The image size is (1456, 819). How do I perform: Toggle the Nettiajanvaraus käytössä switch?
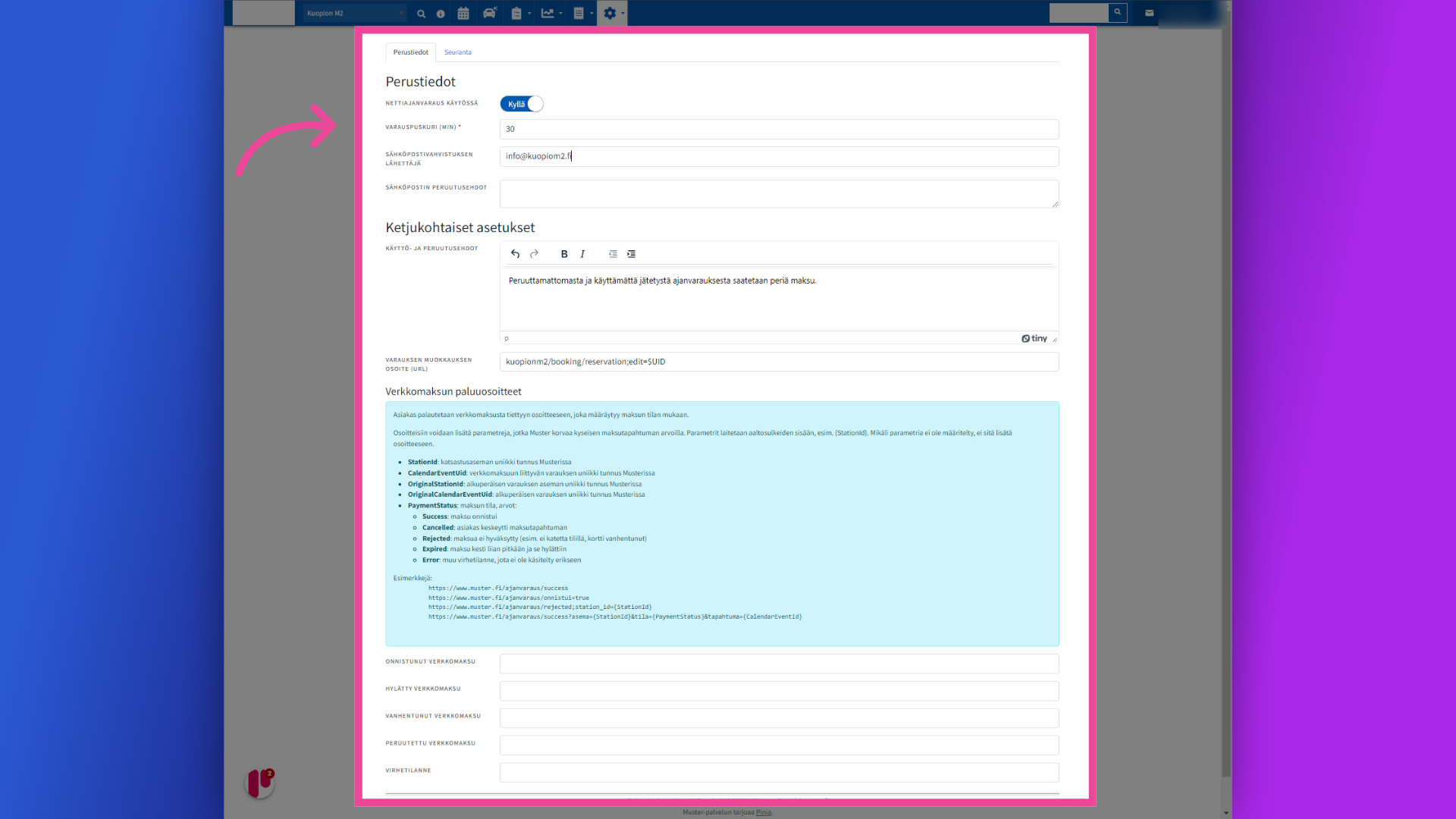pos(522,104)
